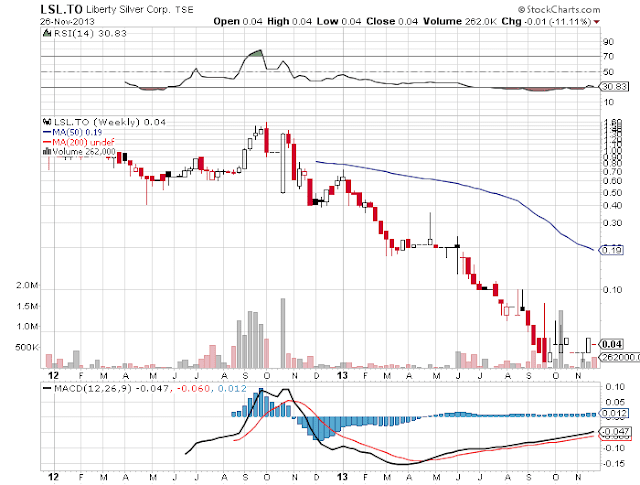Click the MACD(12,26,9) legend text
This screenshot has height=485, width=640.
[x=93, y=388]
